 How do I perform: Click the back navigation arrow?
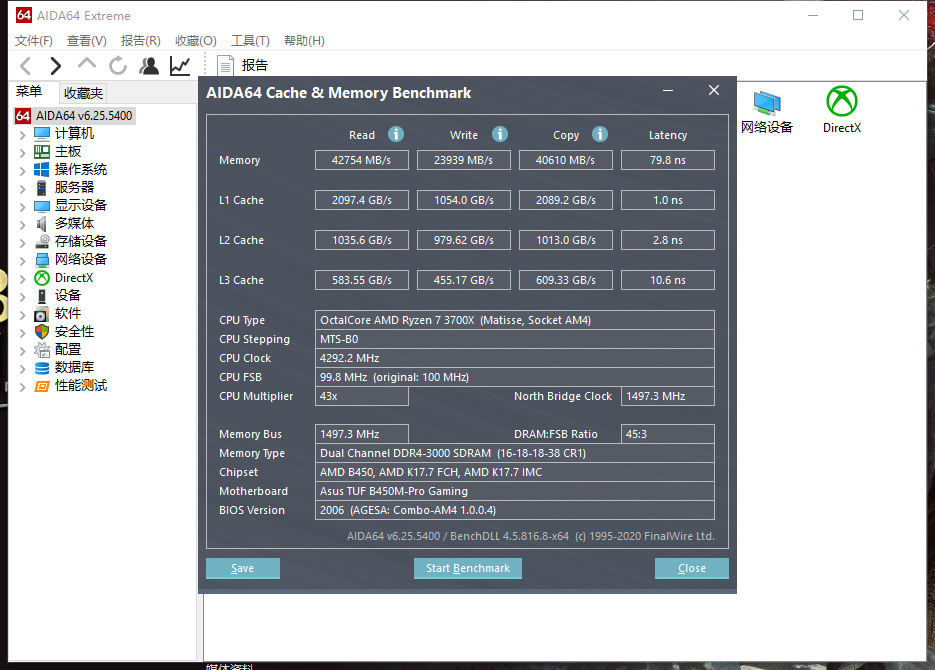[x=24, y=64]
